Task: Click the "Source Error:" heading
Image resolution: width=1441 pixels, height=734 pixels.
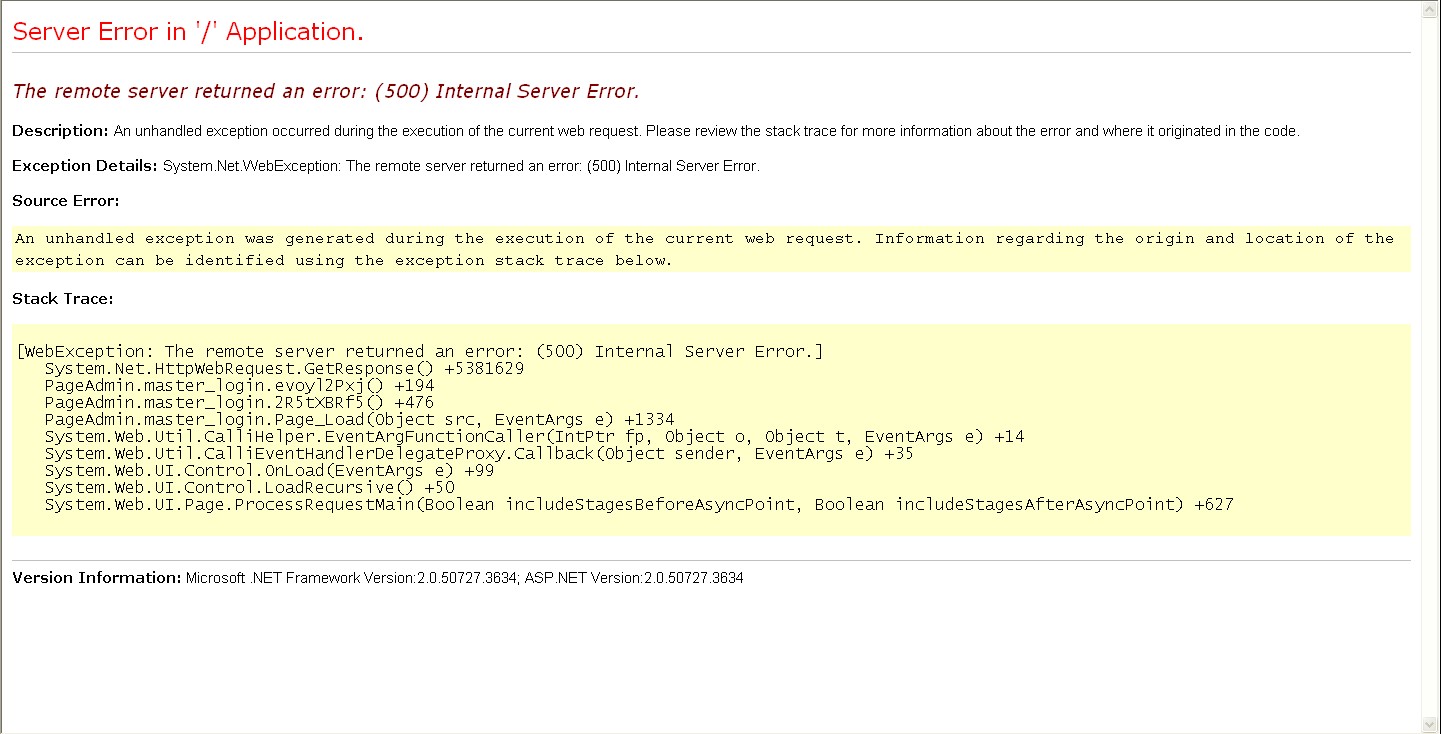Action: point(66,201)
